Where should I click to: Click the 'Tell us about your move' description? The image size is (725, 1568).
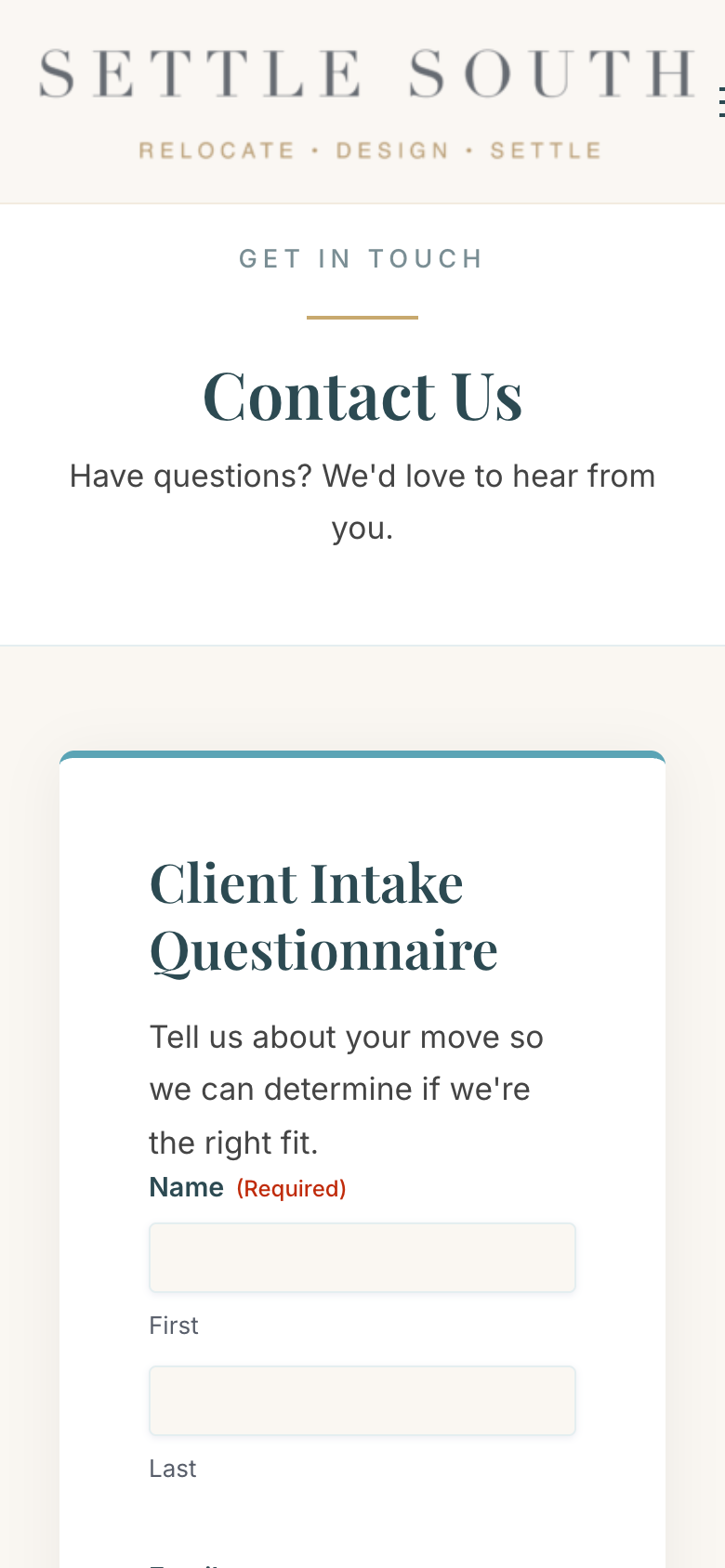346,1089
